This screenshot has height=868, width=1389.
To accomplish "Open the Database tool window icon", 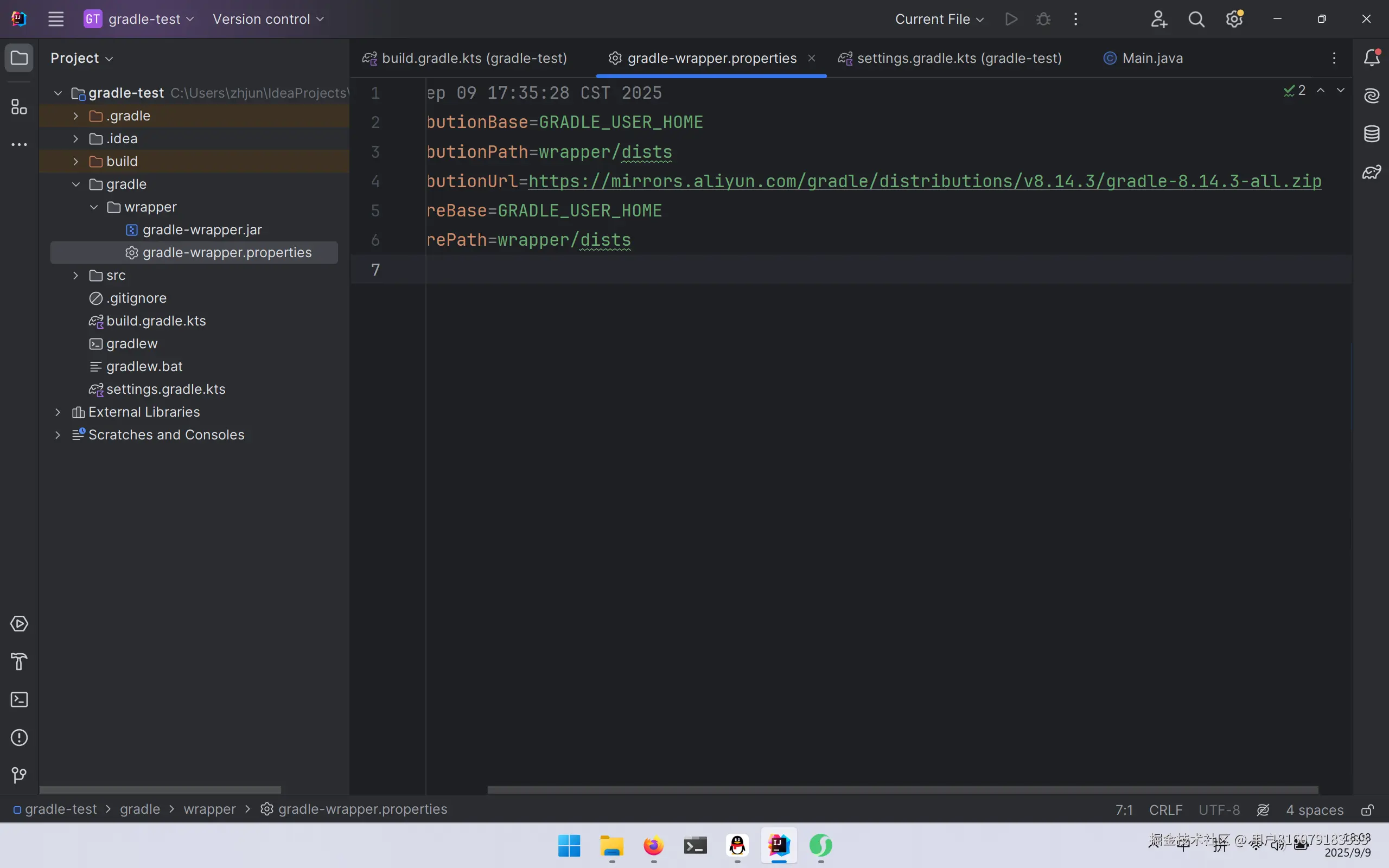I will (1371, 134).
